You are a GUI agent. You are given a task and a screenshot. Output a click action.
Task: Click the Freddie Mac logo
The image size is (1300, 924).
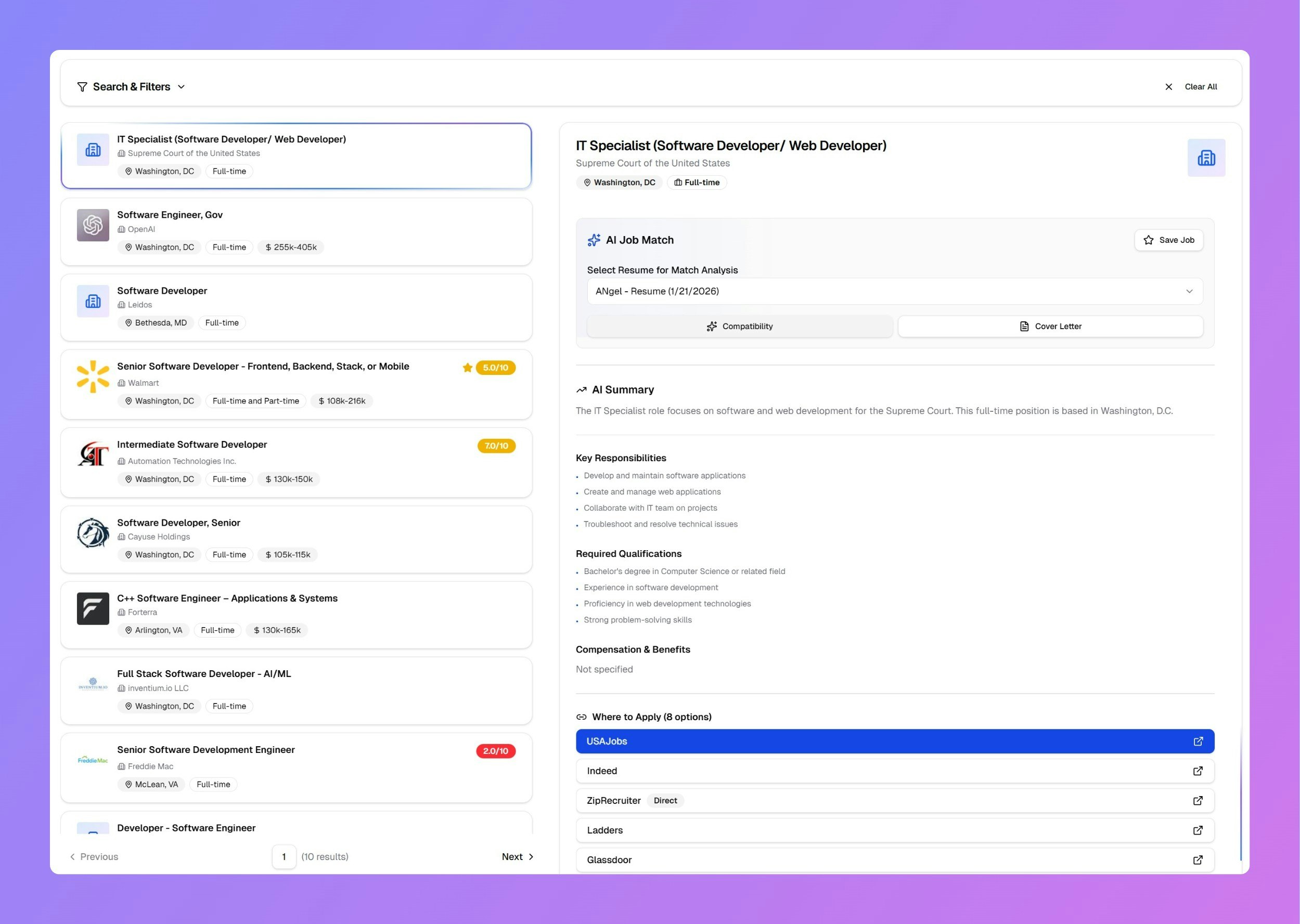pos(92,760)
